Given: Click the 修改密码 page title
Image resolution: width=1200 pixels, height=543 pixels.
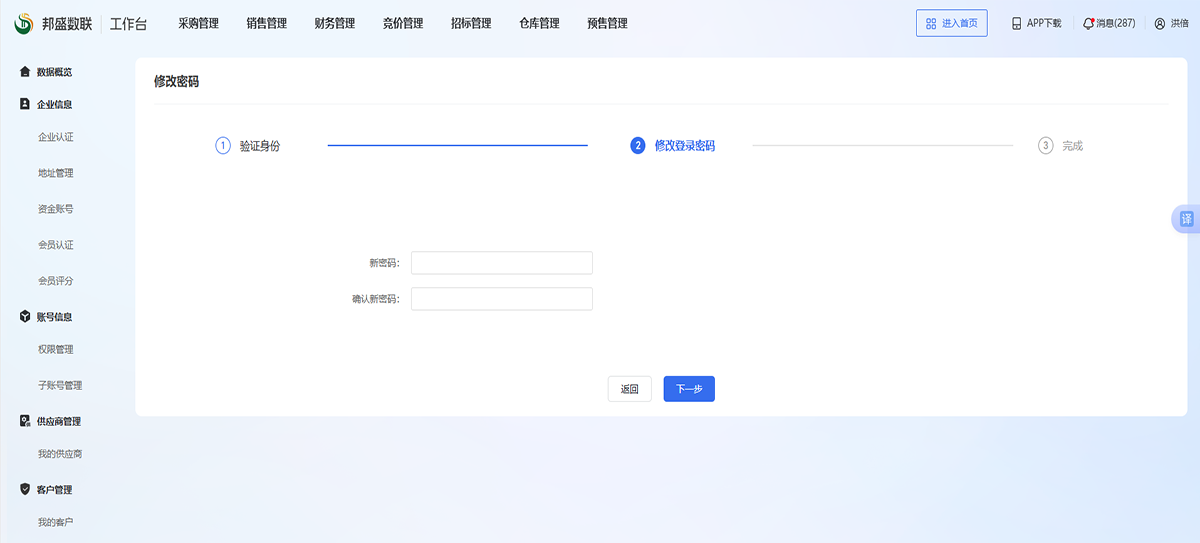Looking at the screenshot, I should [x=176, y=82].
